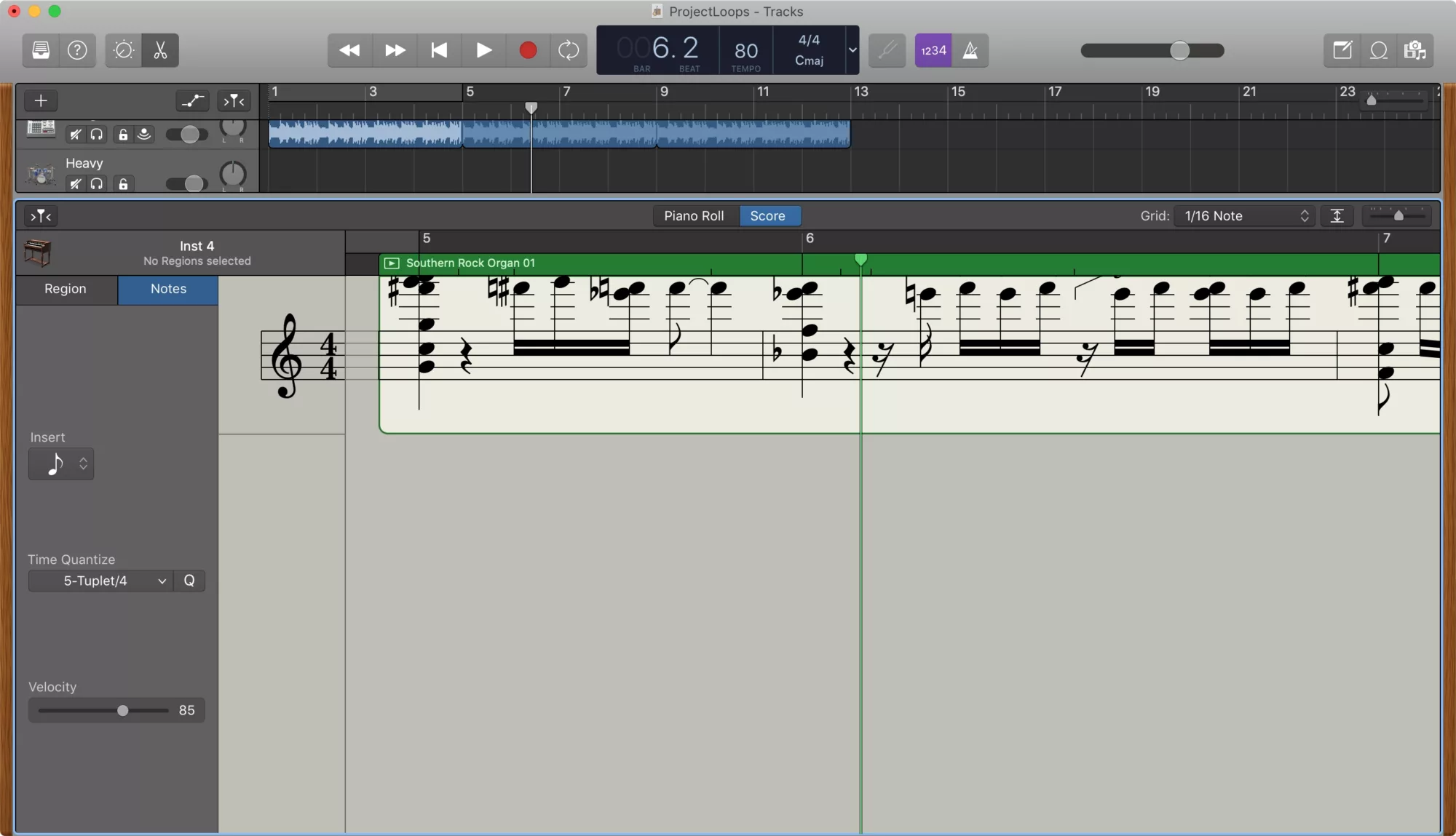Close the Editors scissors icon

(160, 50)
